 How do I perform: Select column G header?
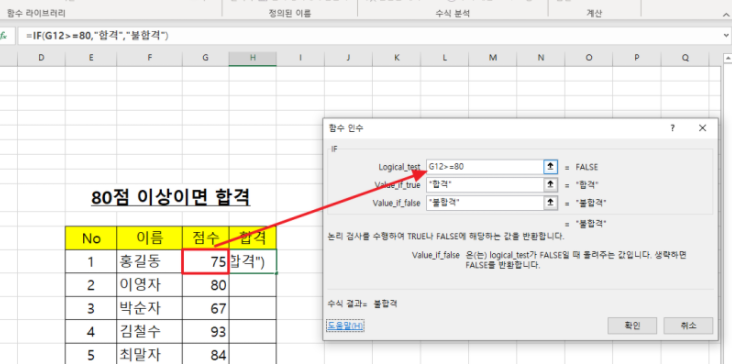[205, 58]
